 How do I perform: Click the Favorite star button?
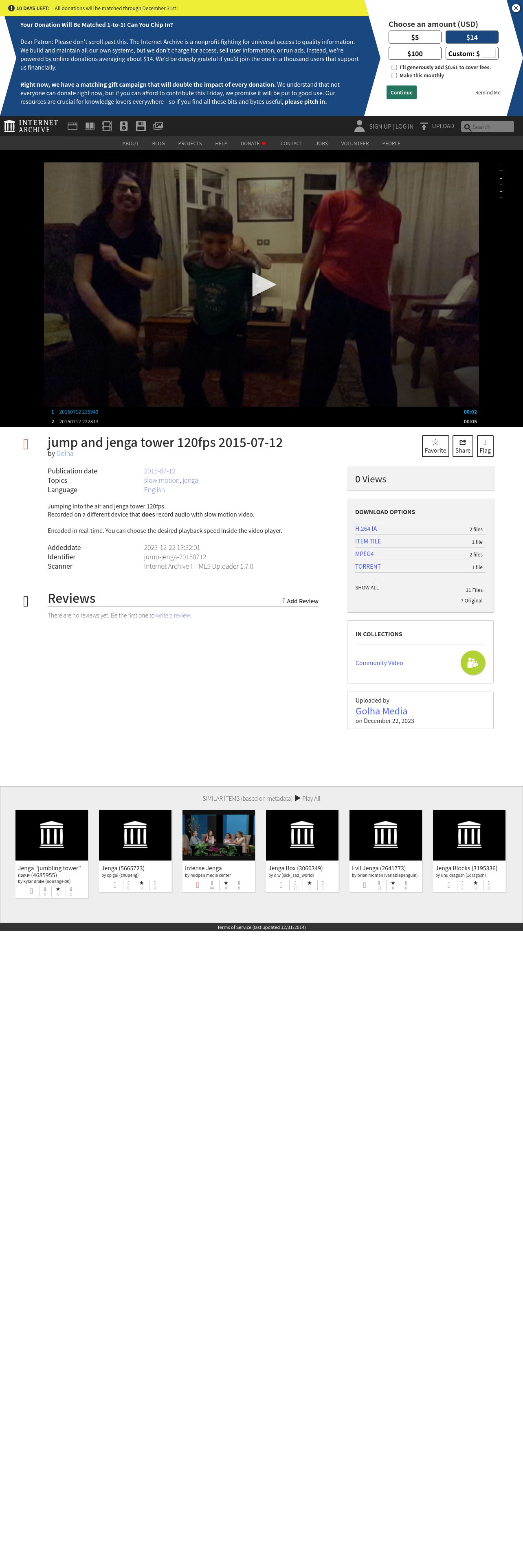435,446
